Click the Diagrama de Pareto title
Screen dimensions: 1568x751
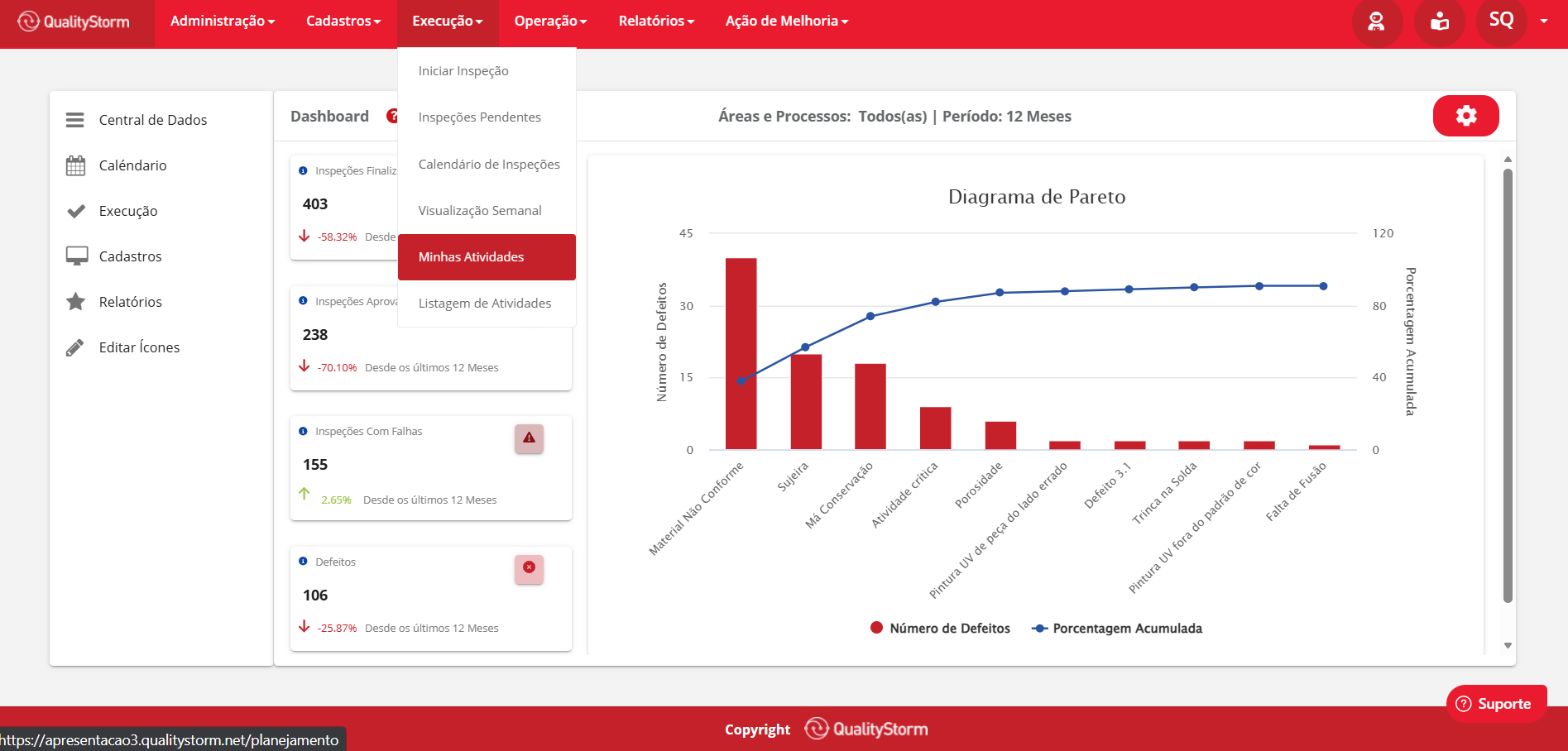tap(1037, 197)
